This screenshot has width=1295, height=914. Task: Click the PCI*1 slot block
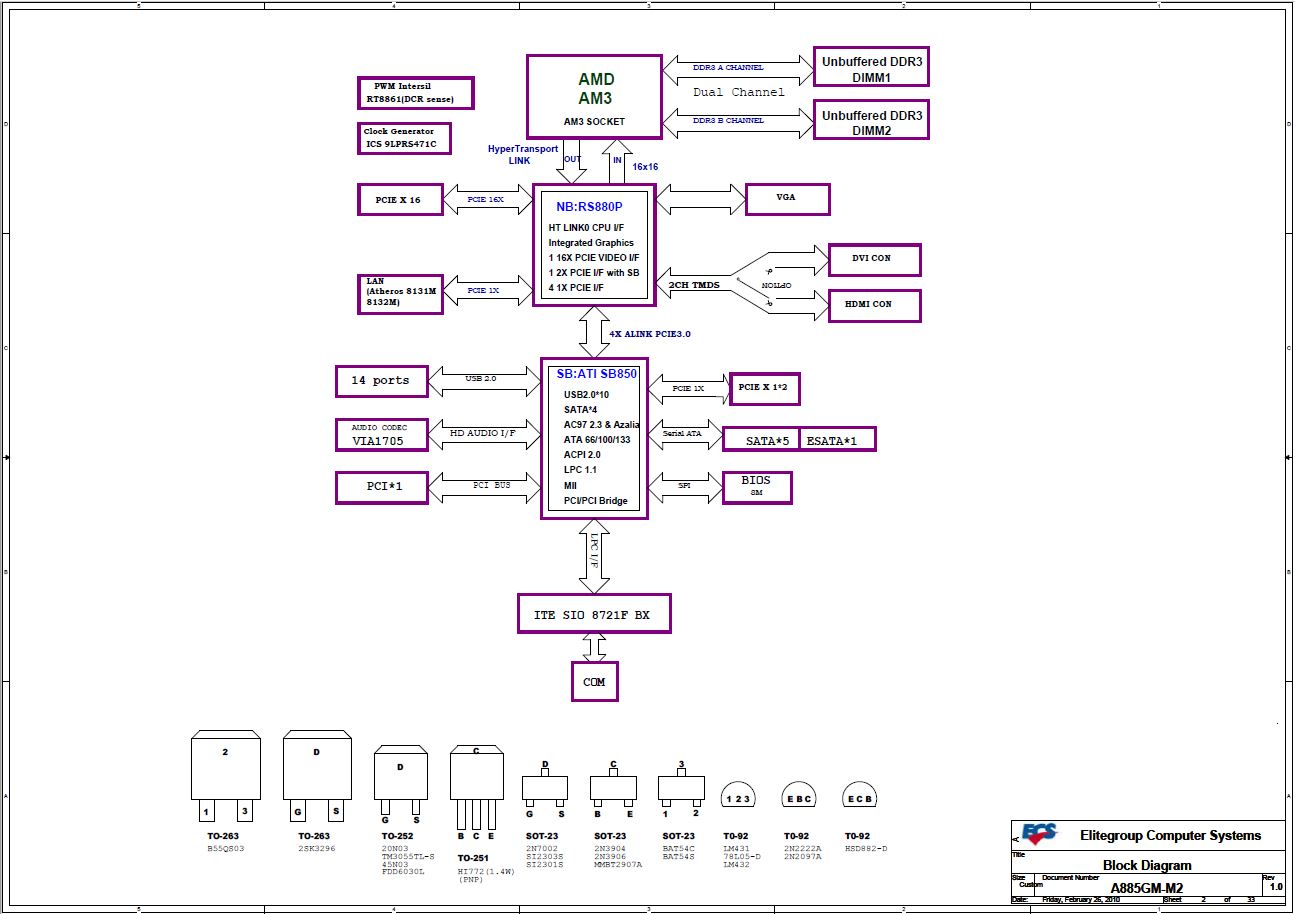382,487
